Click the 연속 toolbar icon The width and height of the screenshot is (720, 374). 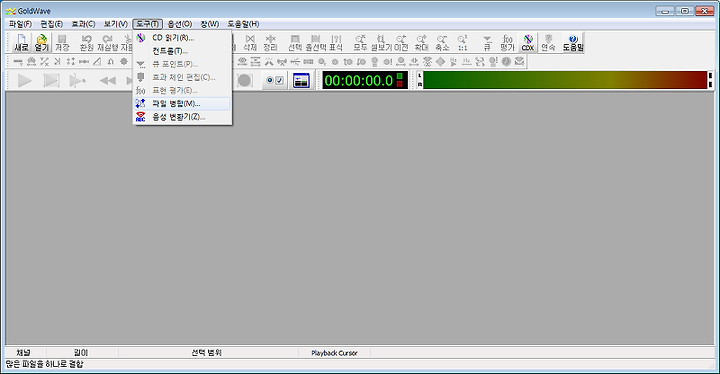point(548,42)
